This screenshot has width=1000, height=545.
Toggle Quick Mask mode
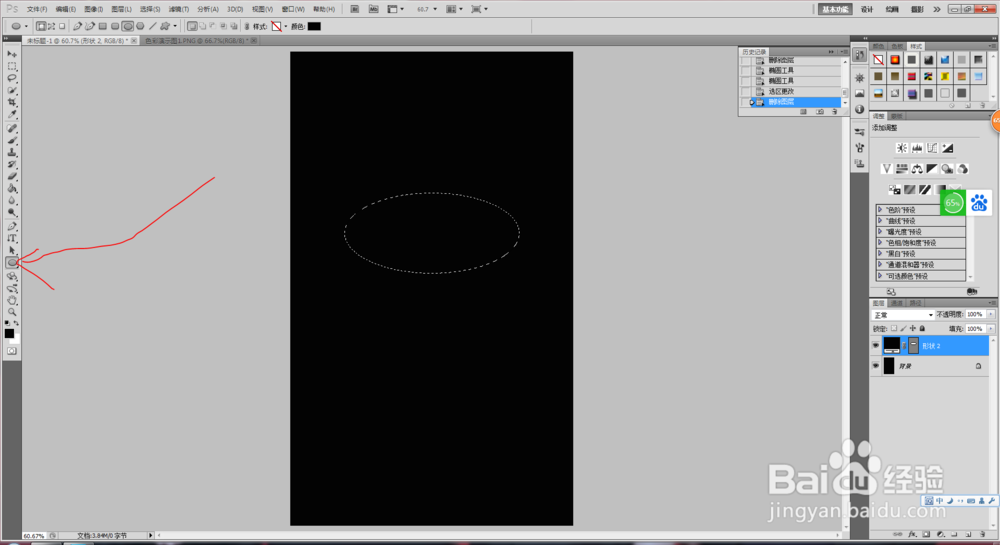11,351
